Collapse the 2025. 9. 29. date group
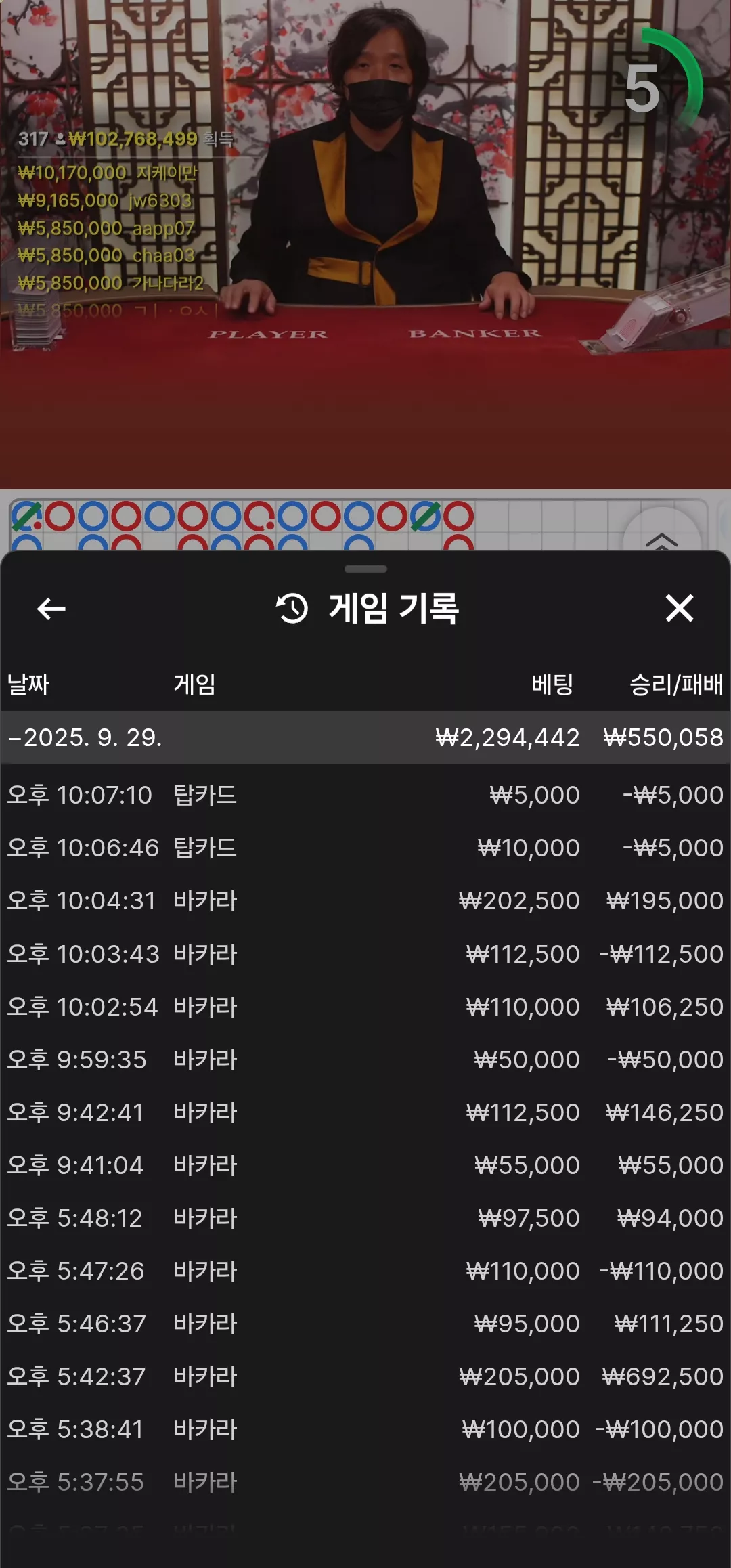This screenshot has height=1568, width=731. pyautogui.click(x=365, y=737)
